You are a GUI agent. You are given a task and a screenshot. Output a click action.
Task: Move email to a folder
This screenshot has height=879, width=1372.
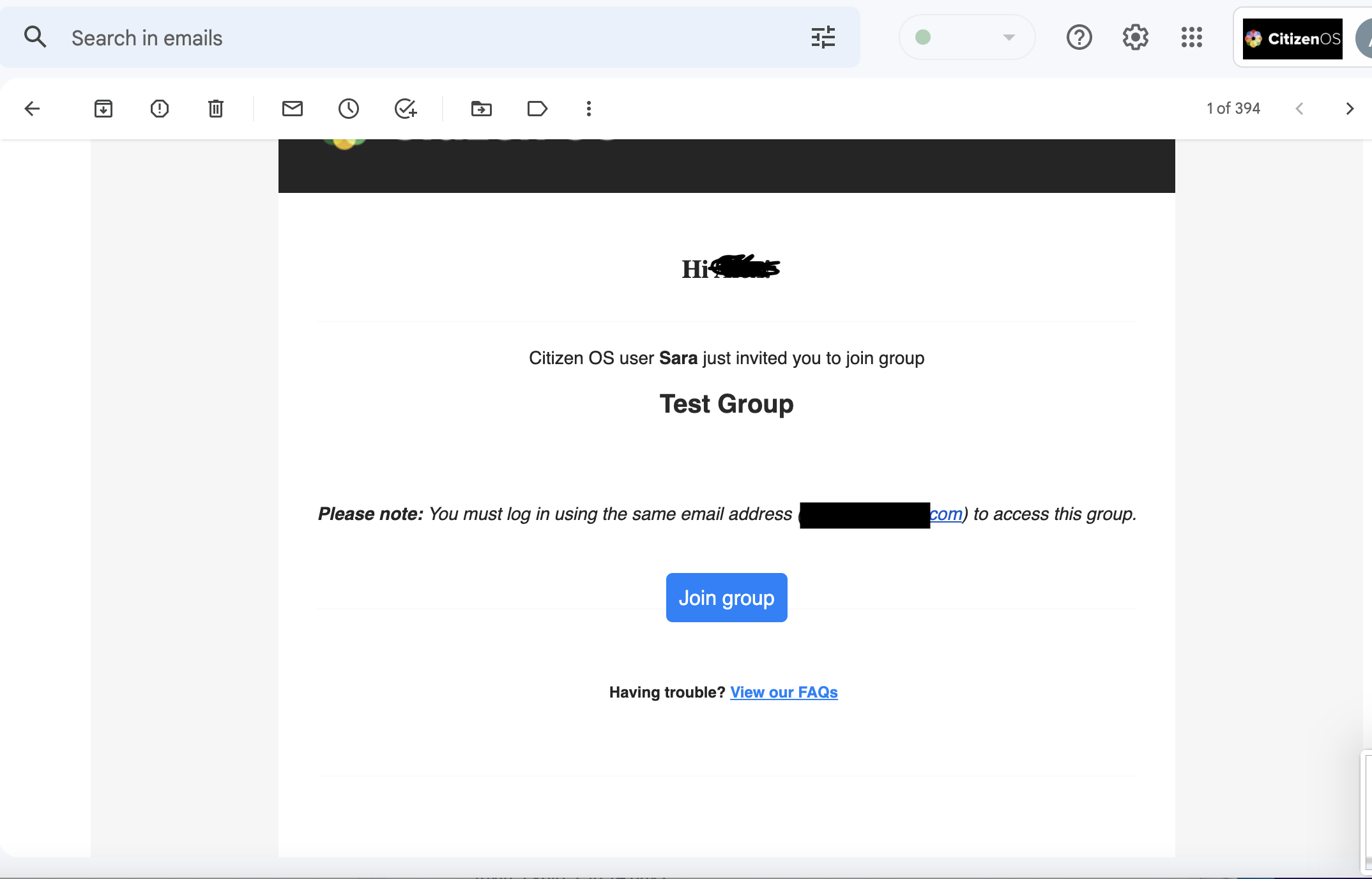pos(482,109)
